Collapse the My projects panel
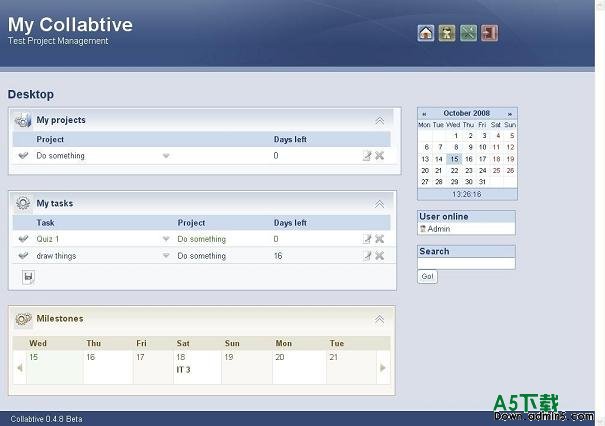The width and height of the screenshot is (605, 426). click(379, 120)
